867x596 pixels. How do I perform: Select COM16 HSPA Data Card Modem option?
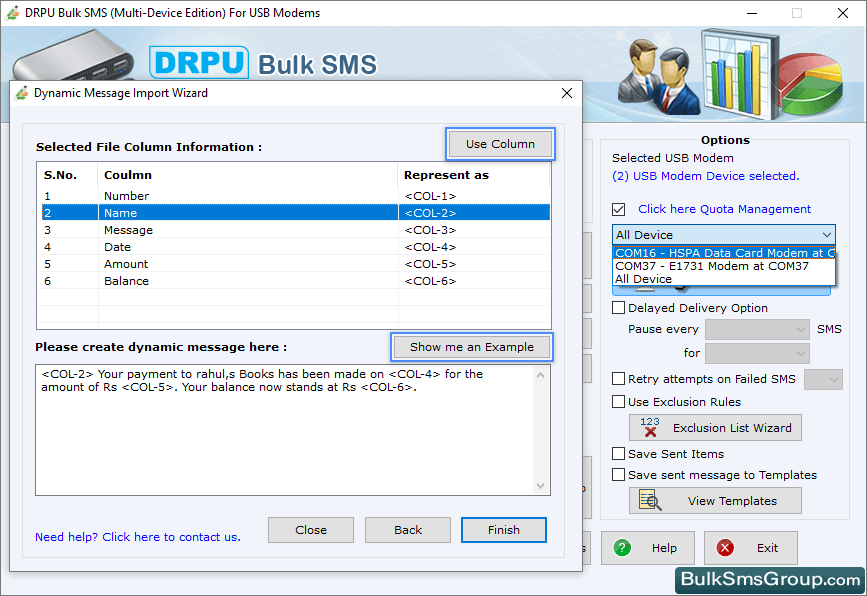724,253
